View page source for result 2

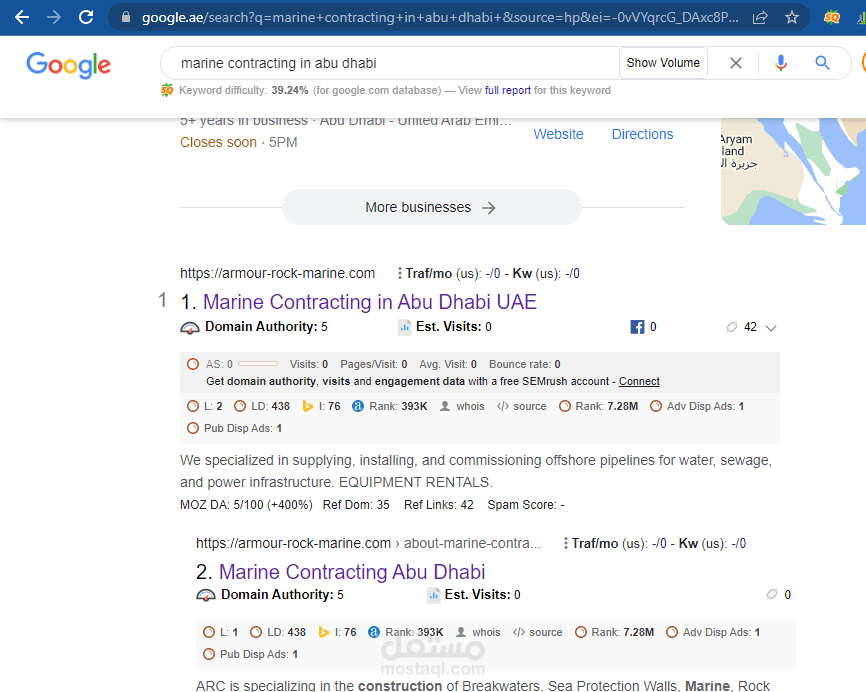537,632
